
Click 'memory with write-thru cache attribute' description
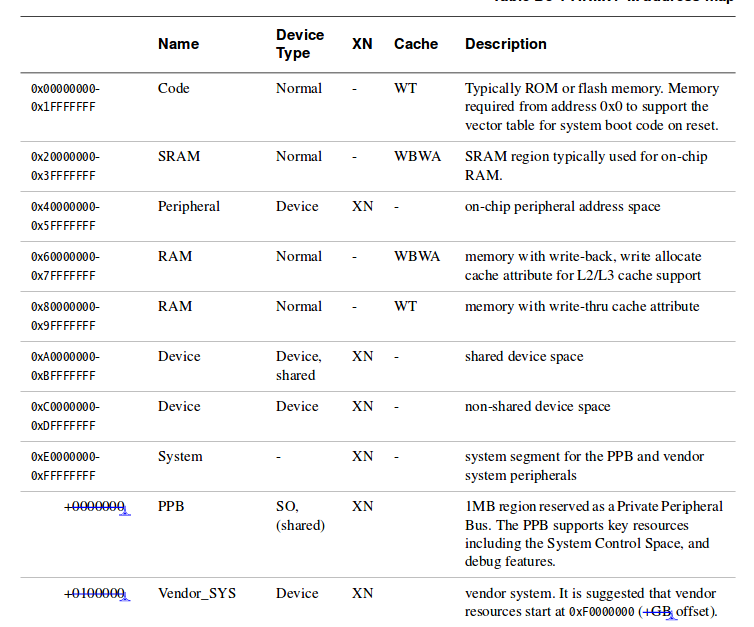(582, 307)
